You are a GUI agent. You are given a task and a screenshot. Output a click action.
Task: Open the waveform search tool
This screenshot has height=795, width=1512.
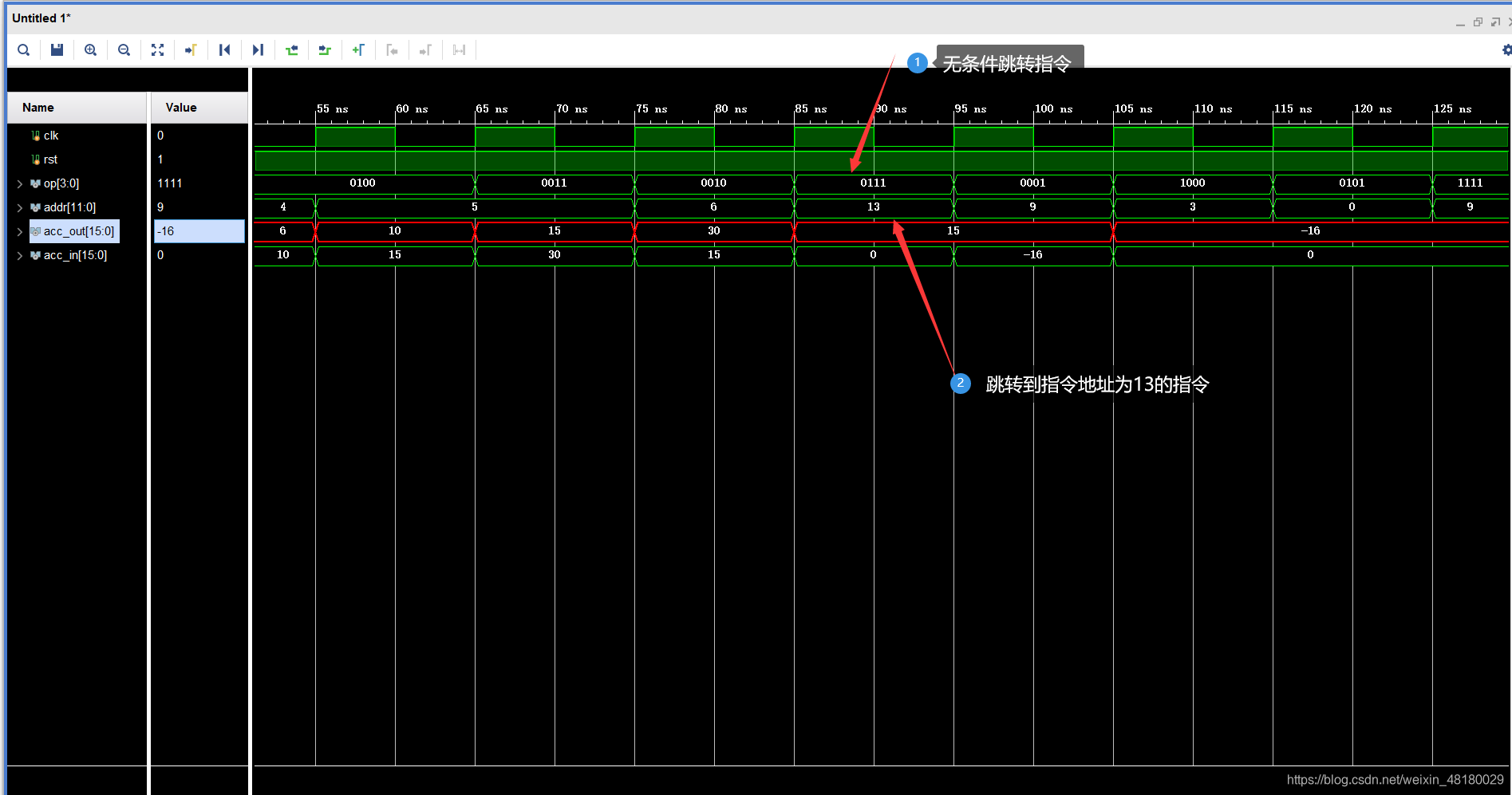(24, 50)
